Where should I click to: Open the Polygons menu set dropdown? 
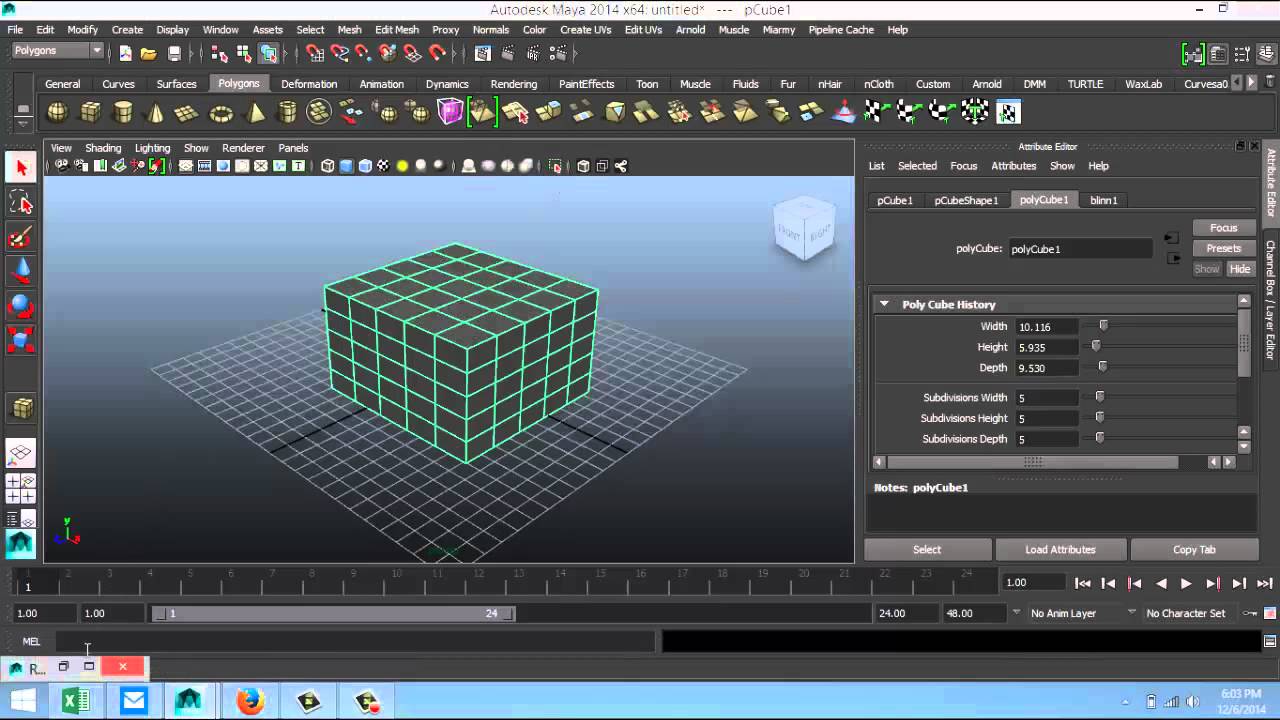(58, 51)
